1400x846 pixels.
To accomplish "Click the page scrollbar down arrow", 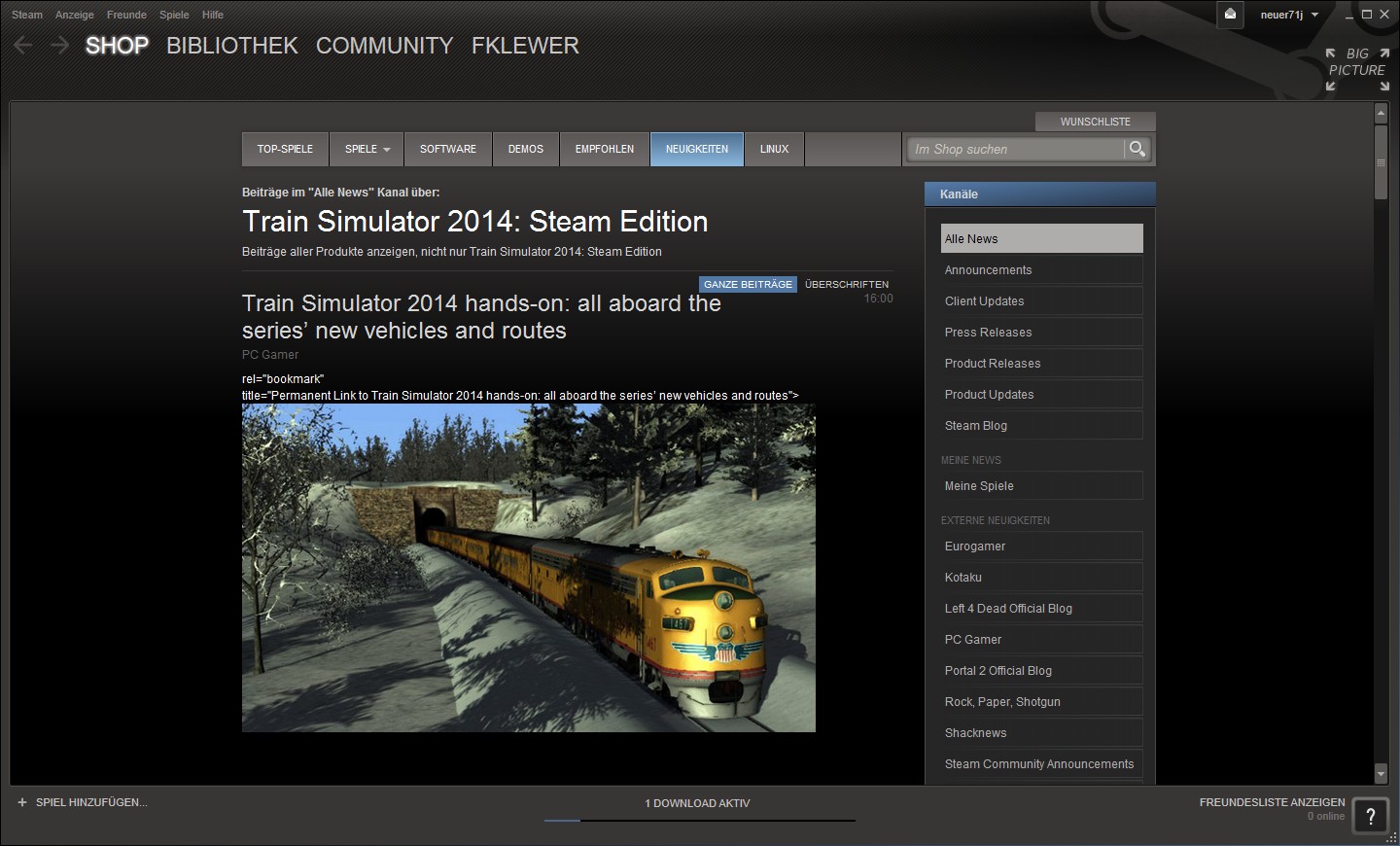I will coord(1381,774).
